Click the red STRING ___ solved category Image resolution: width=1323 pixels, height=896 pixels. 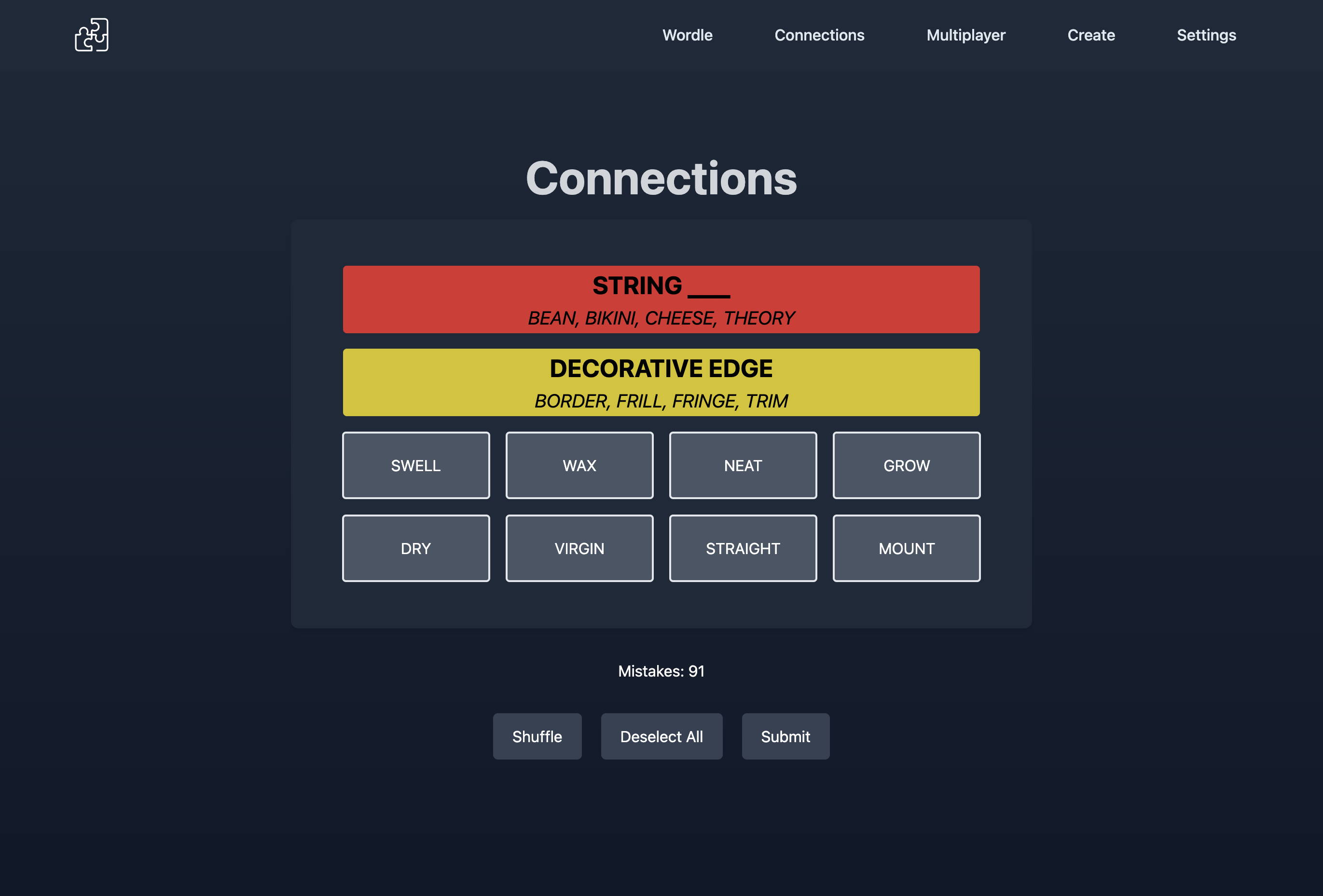(661, 299)
